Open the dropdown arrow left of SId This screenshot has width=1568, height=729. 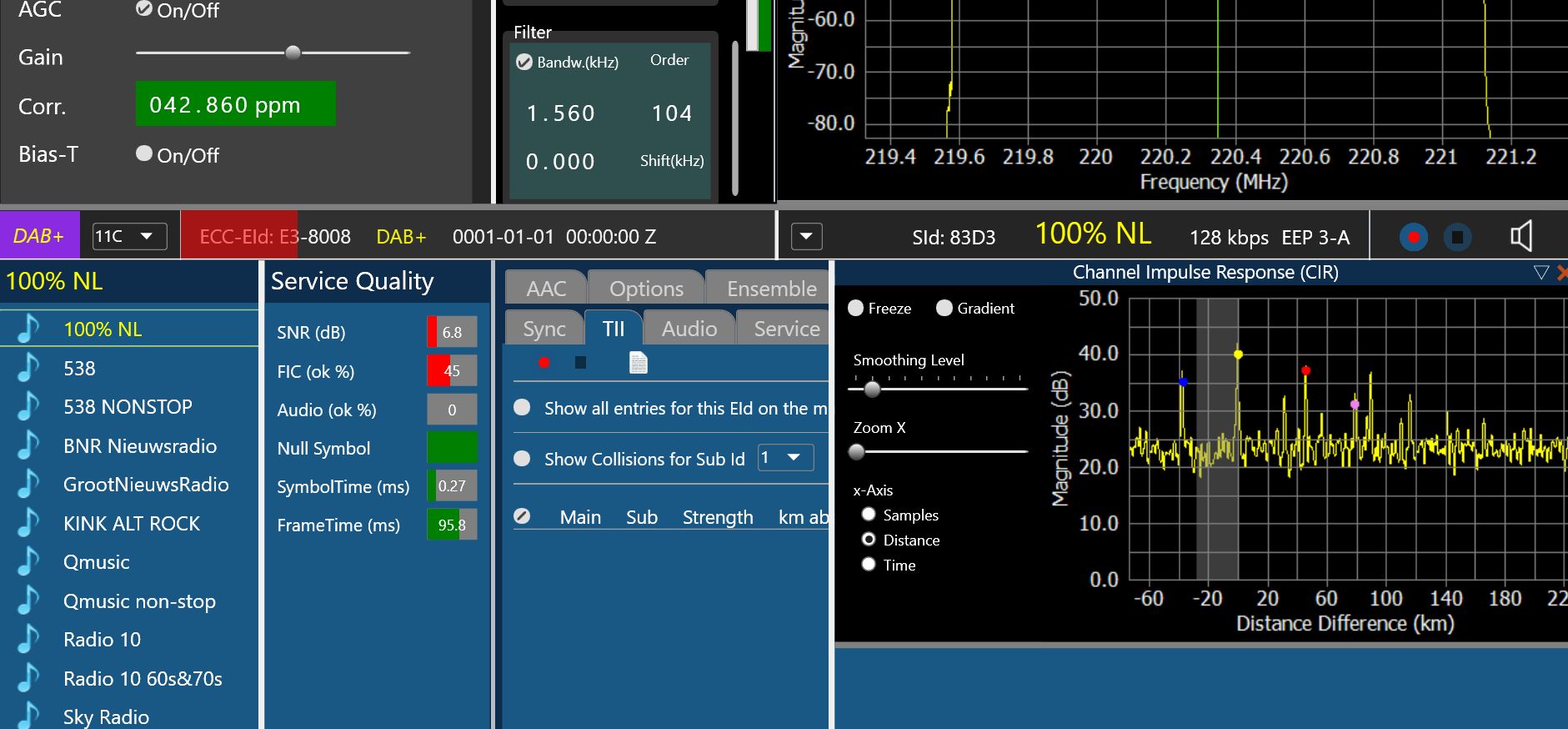[806, 237]
